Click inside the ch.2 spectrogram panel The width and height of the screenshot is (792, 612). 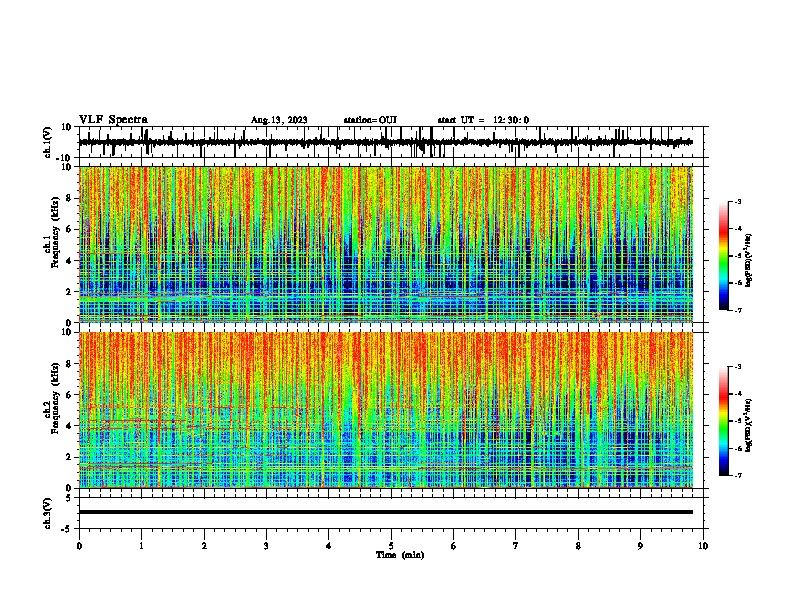pos(386,410)
